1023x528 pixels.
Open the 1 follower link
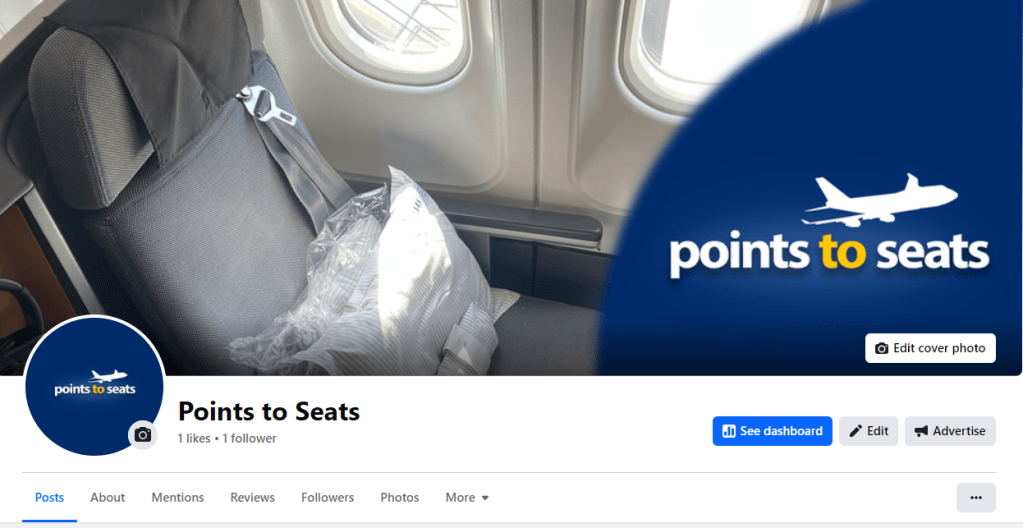pyautogui.click(x=249, y=439)
